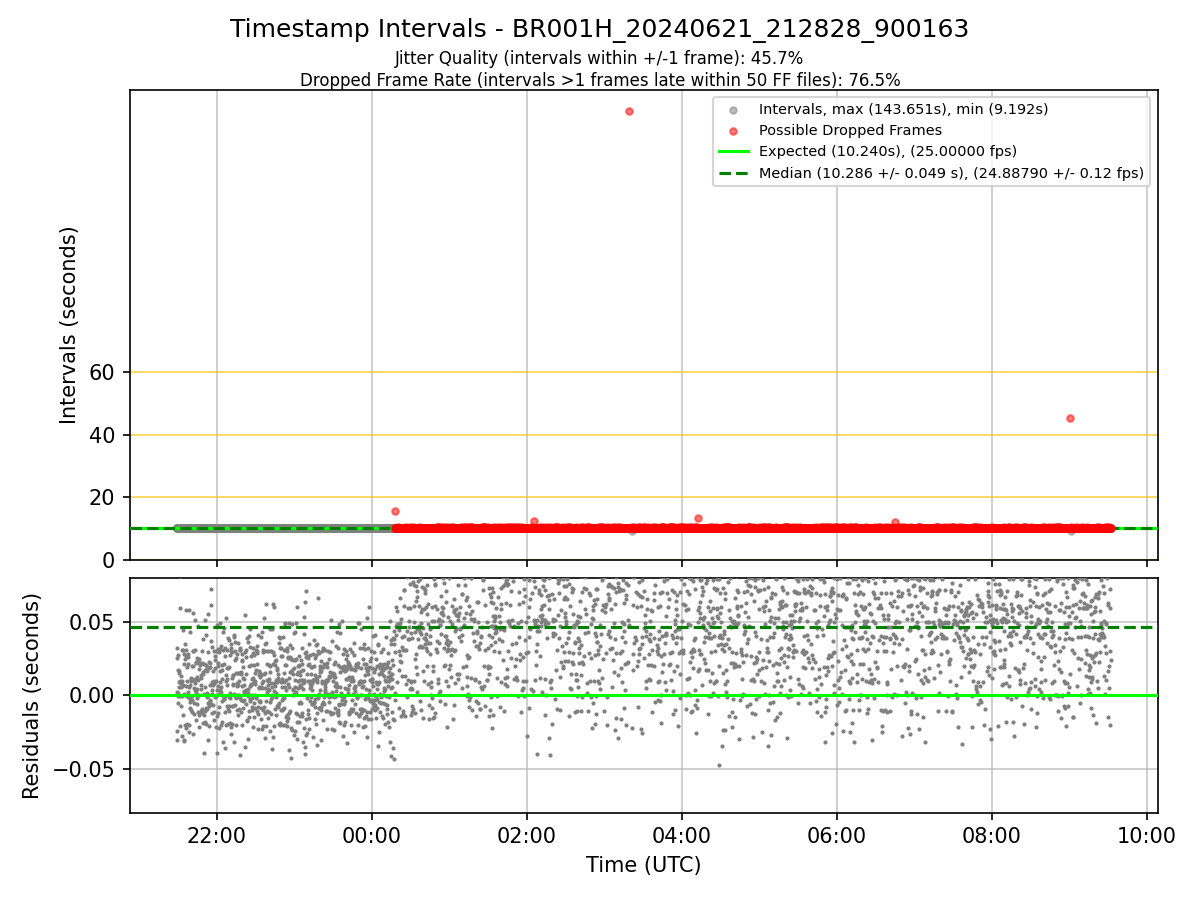Click the 08:00 x-axis tick label
This screenshot has width=1200, height=900.
992,834
